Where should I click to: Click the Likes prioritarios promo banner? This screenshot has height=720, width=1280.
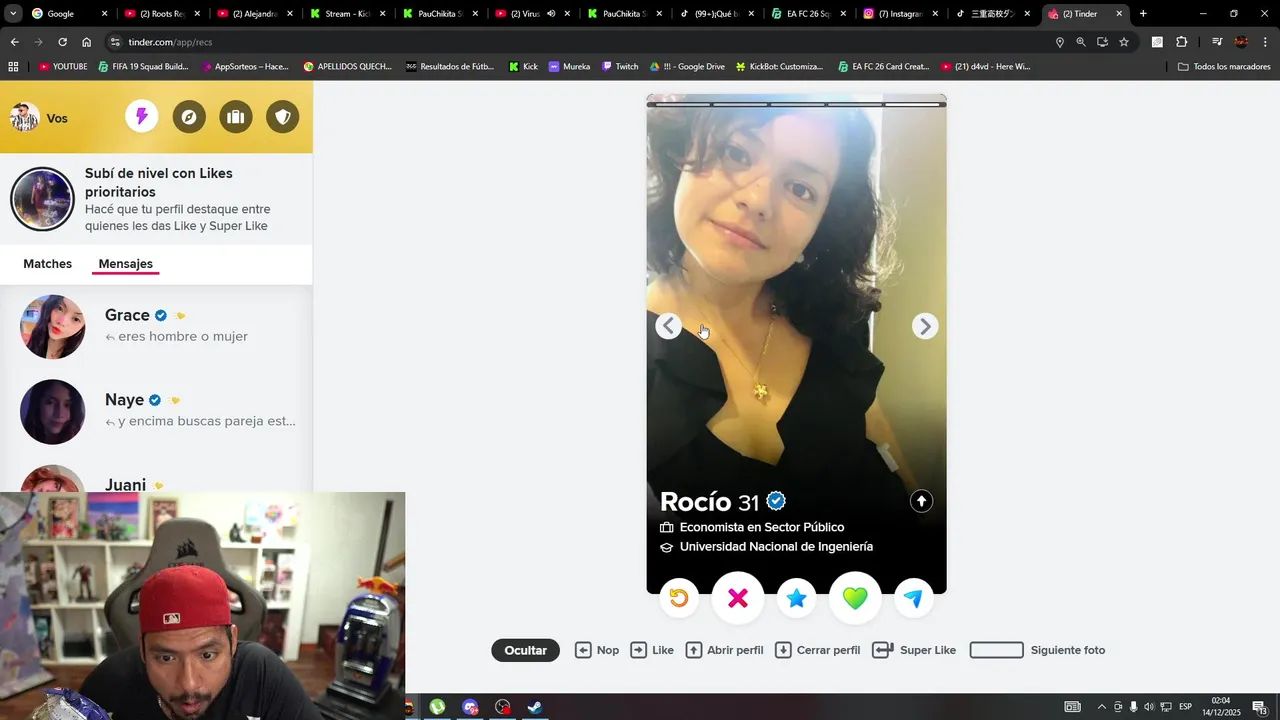click(156, 199)
